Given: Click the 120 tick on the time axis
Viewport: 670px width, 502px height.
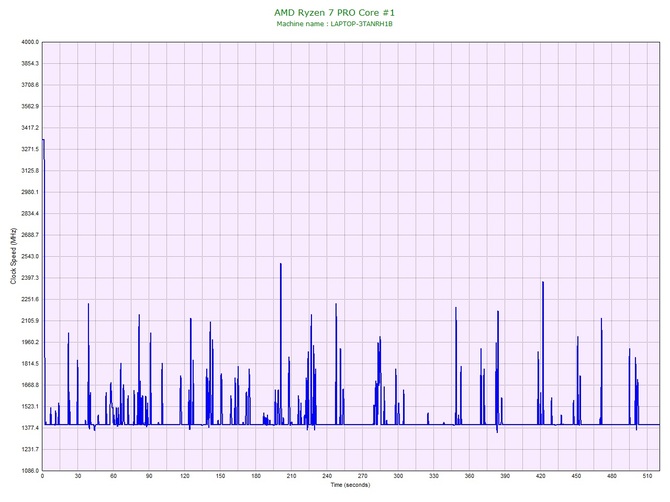Looking at the screenshot, I should click(185, 476).
